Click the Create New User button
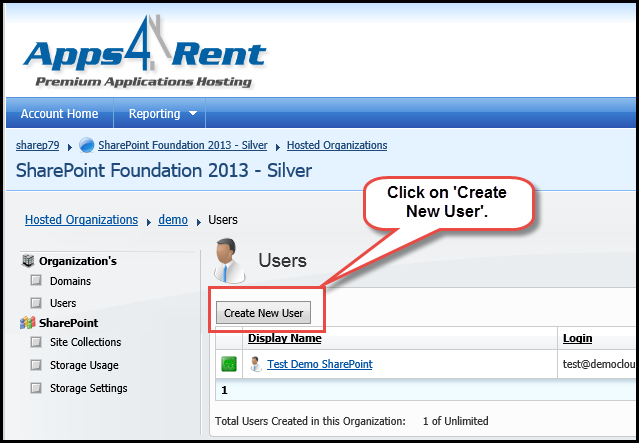The width and height of the screenshot is (639, 443). click(263, 313)
